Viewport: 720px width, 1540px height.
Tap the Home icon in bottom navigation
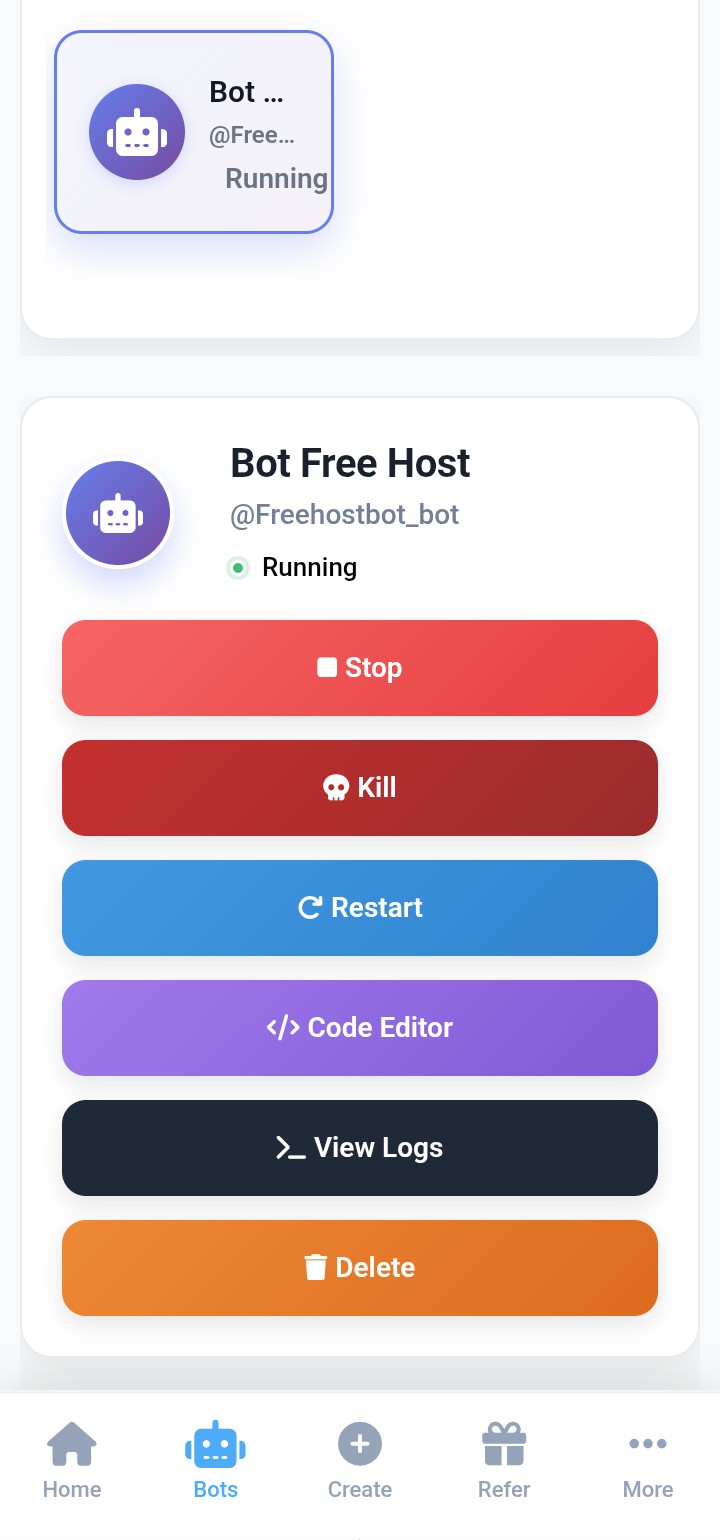[72, 1444]
